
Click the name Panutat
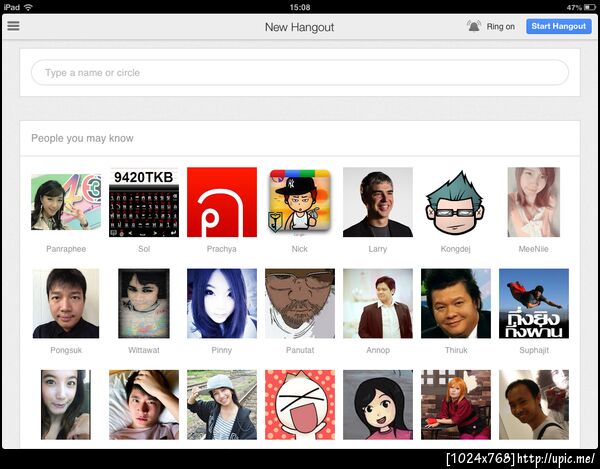300,350
